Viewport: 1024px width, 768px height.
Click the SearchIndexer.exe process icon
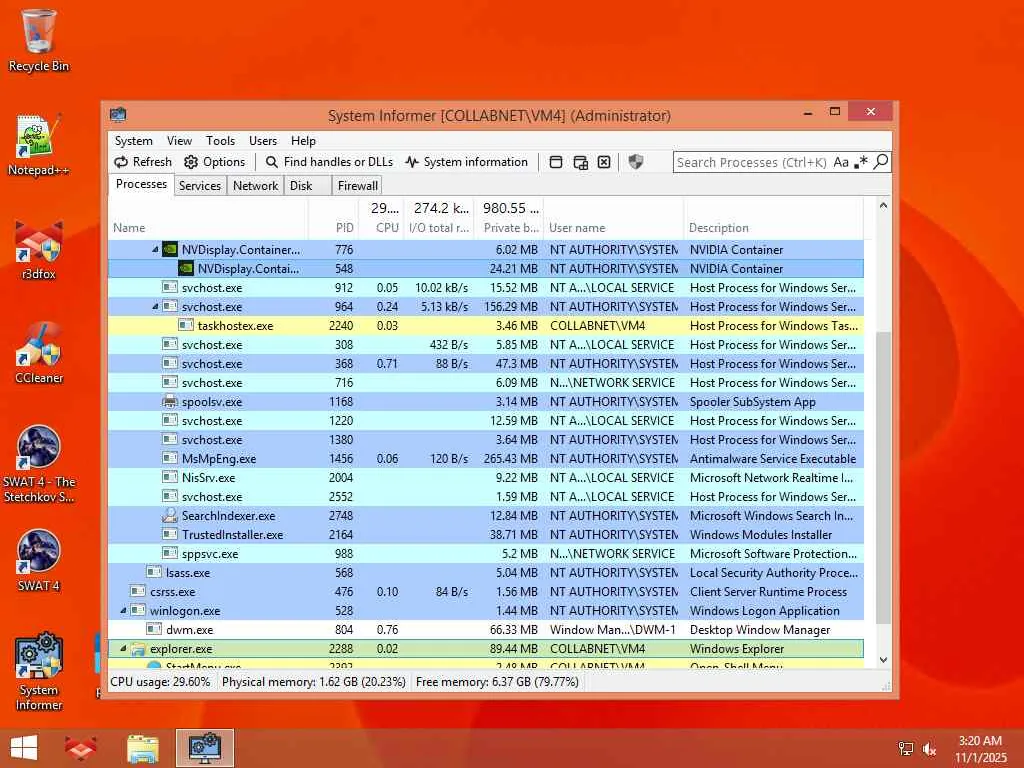click(170, 515)
